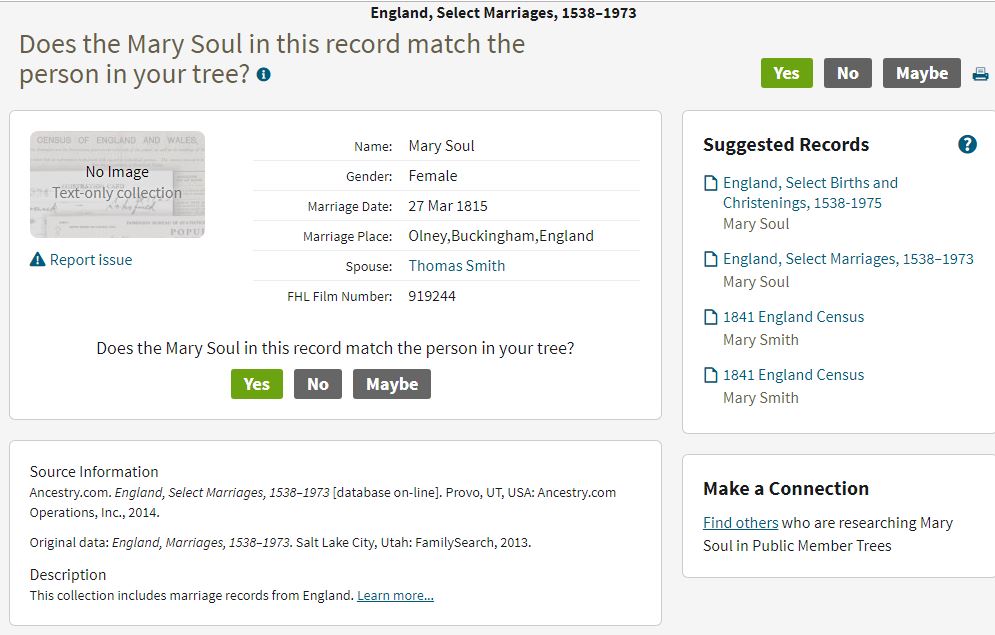This screenshot has height=635, width=995.
Task: Click the No Image census thumbnail
Action: pyautogui.click(x=117, y=185)
